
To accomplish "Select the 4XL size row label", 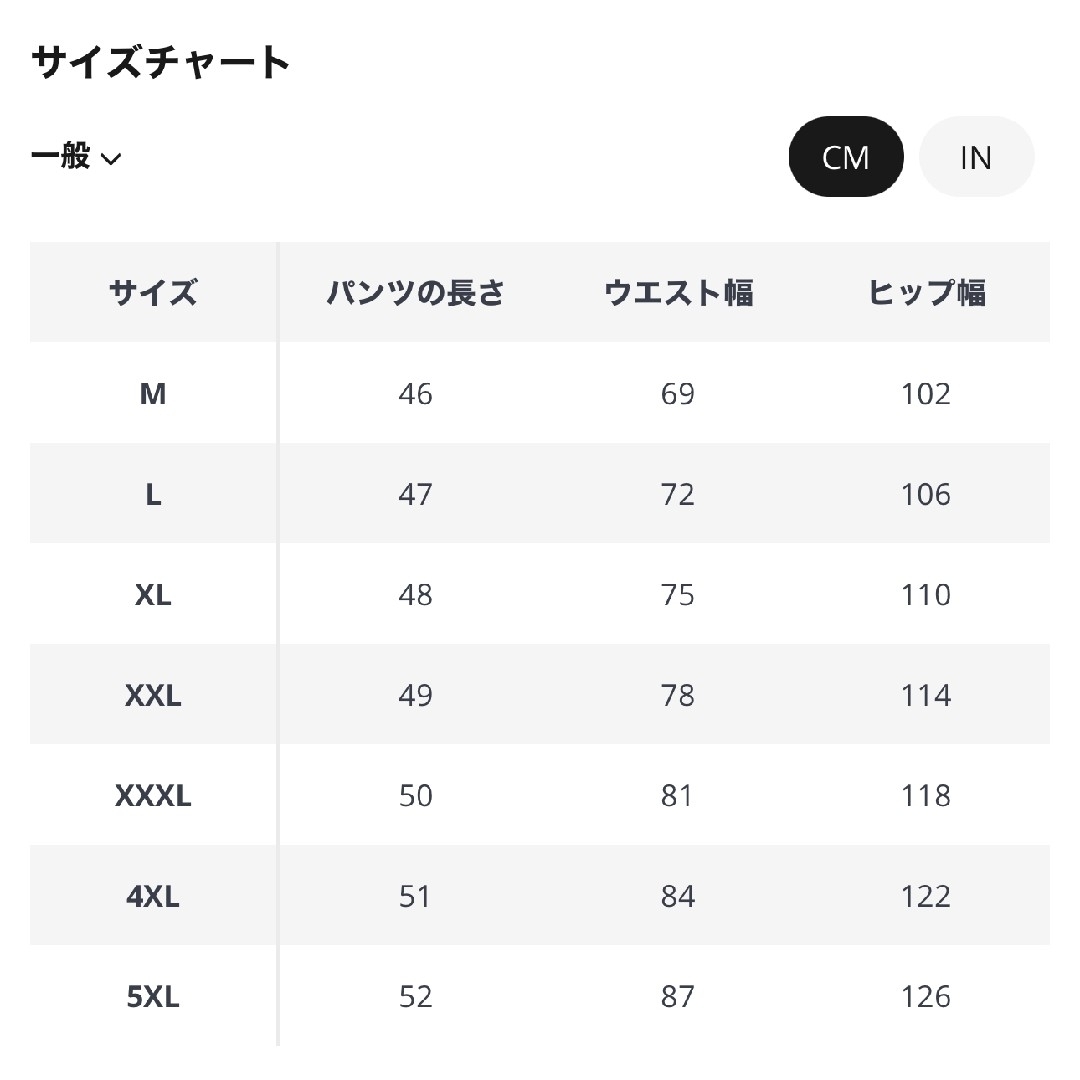I will pyautogui.click(x=153, y=897).
